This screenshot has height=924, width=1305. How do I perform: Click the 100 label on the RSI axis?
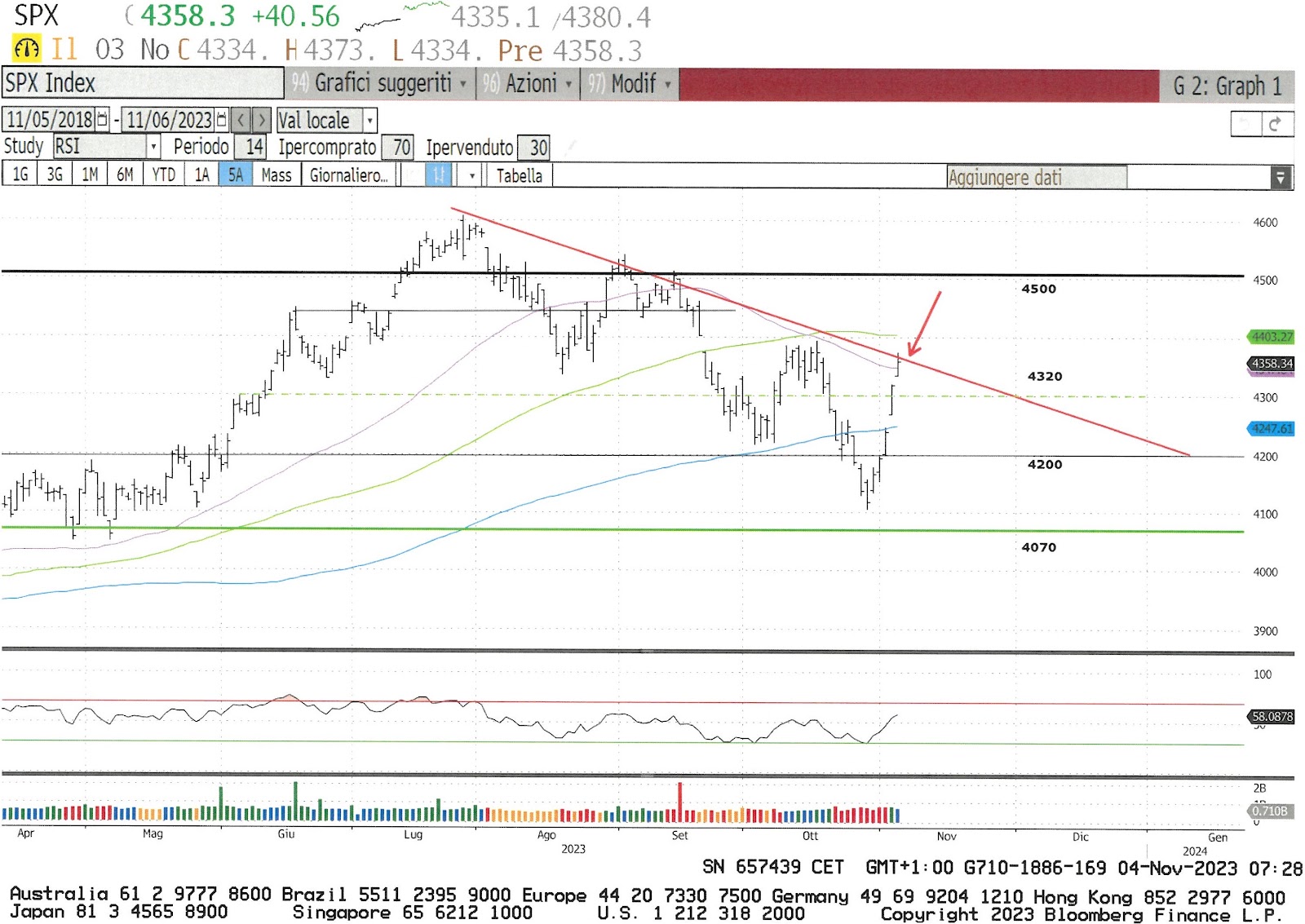[1262, 674]
